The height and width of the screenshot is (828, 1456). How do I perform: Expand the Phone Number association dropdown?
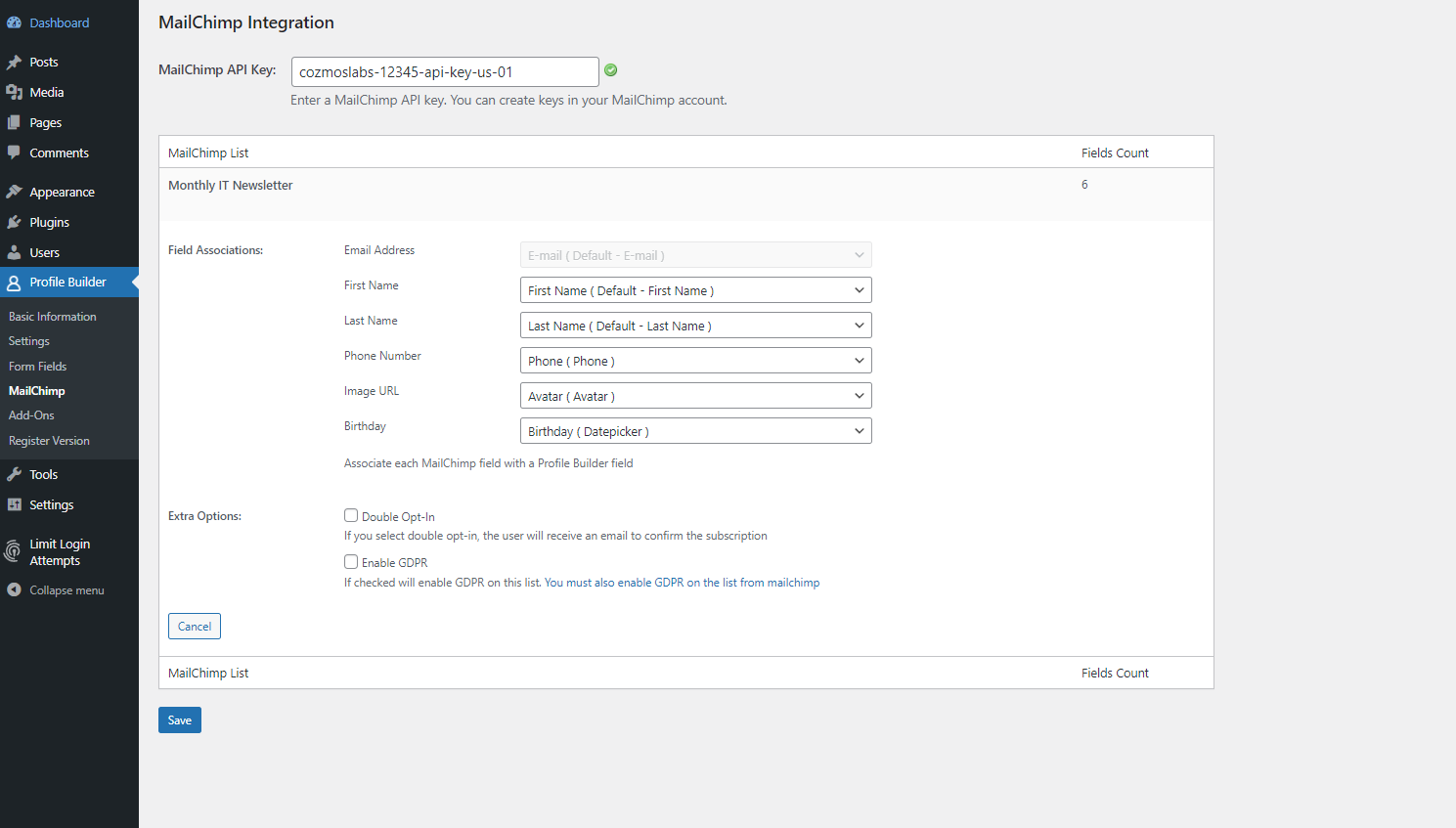[x=695, y=361]
